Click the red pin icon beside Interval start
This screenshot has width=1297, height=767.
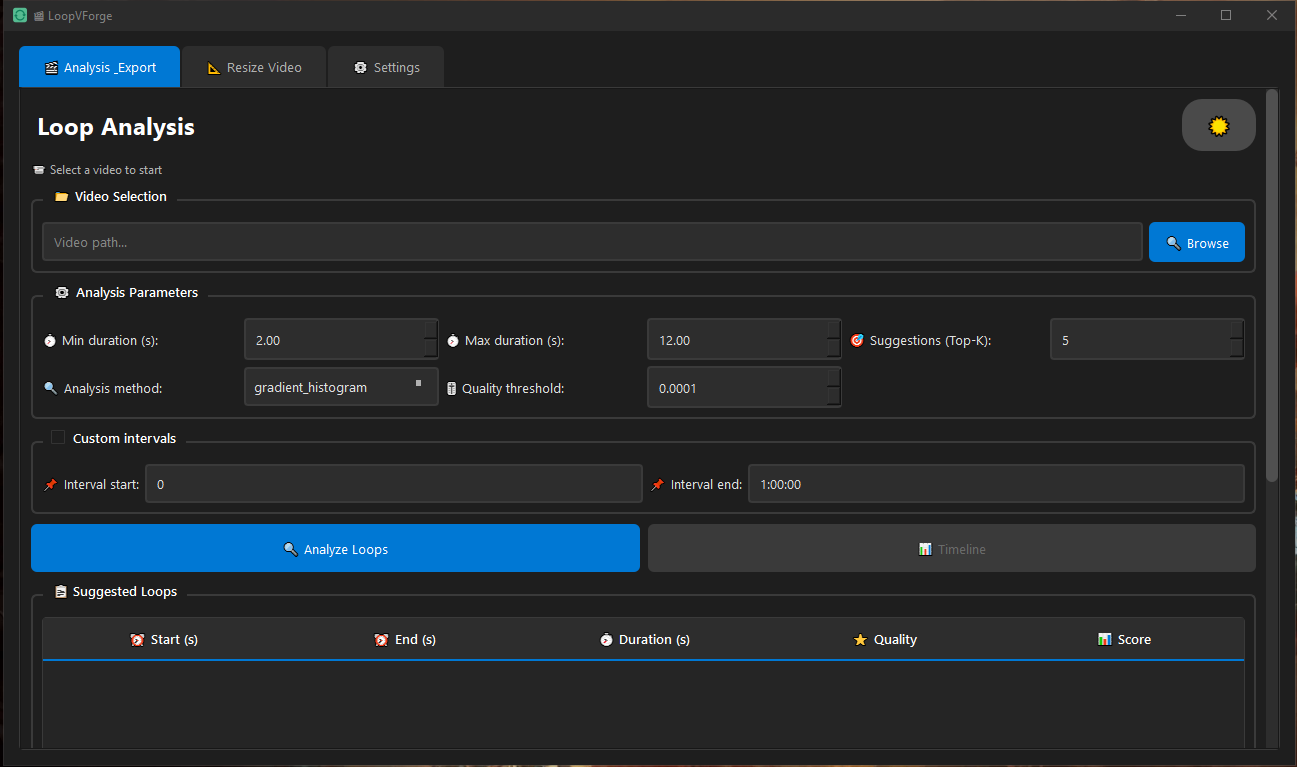(x=51, y=485)
